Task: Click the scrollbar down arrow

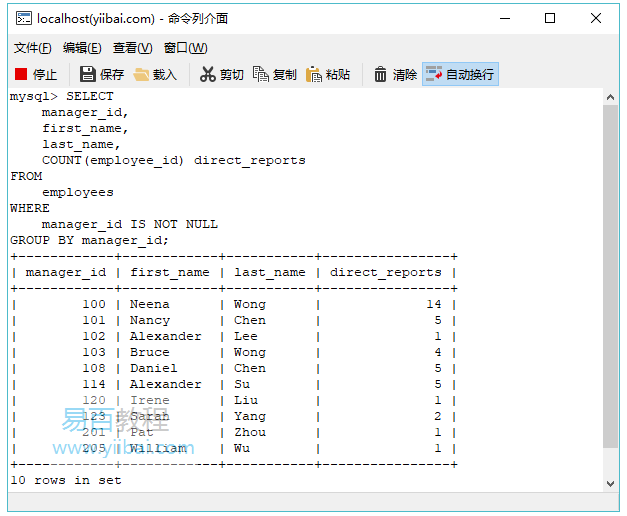Action: coord(610,483)
